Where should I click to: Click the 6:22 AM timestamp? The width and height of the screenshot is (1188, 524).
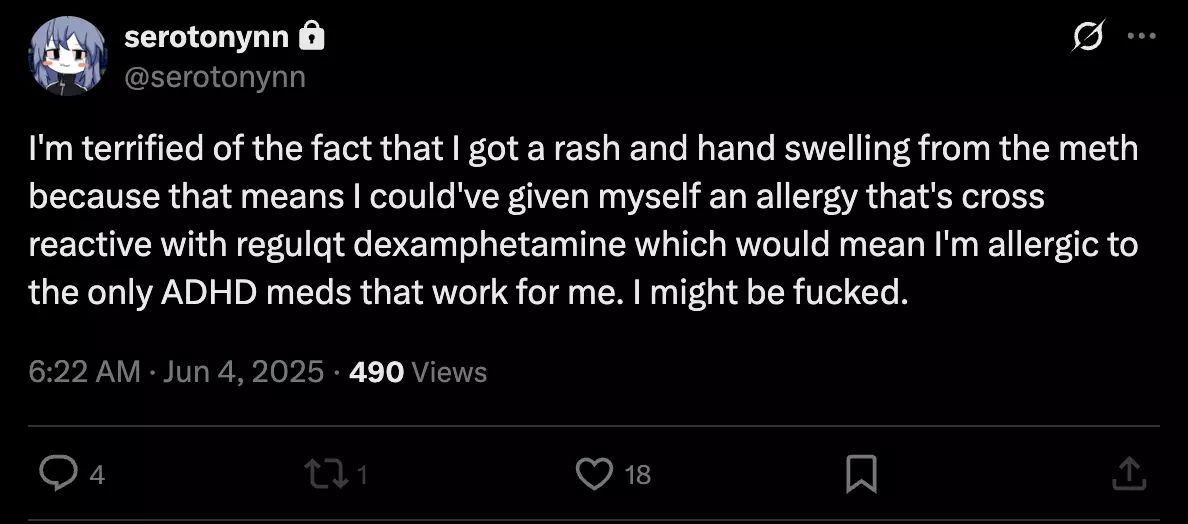click(x=85, y=372)
